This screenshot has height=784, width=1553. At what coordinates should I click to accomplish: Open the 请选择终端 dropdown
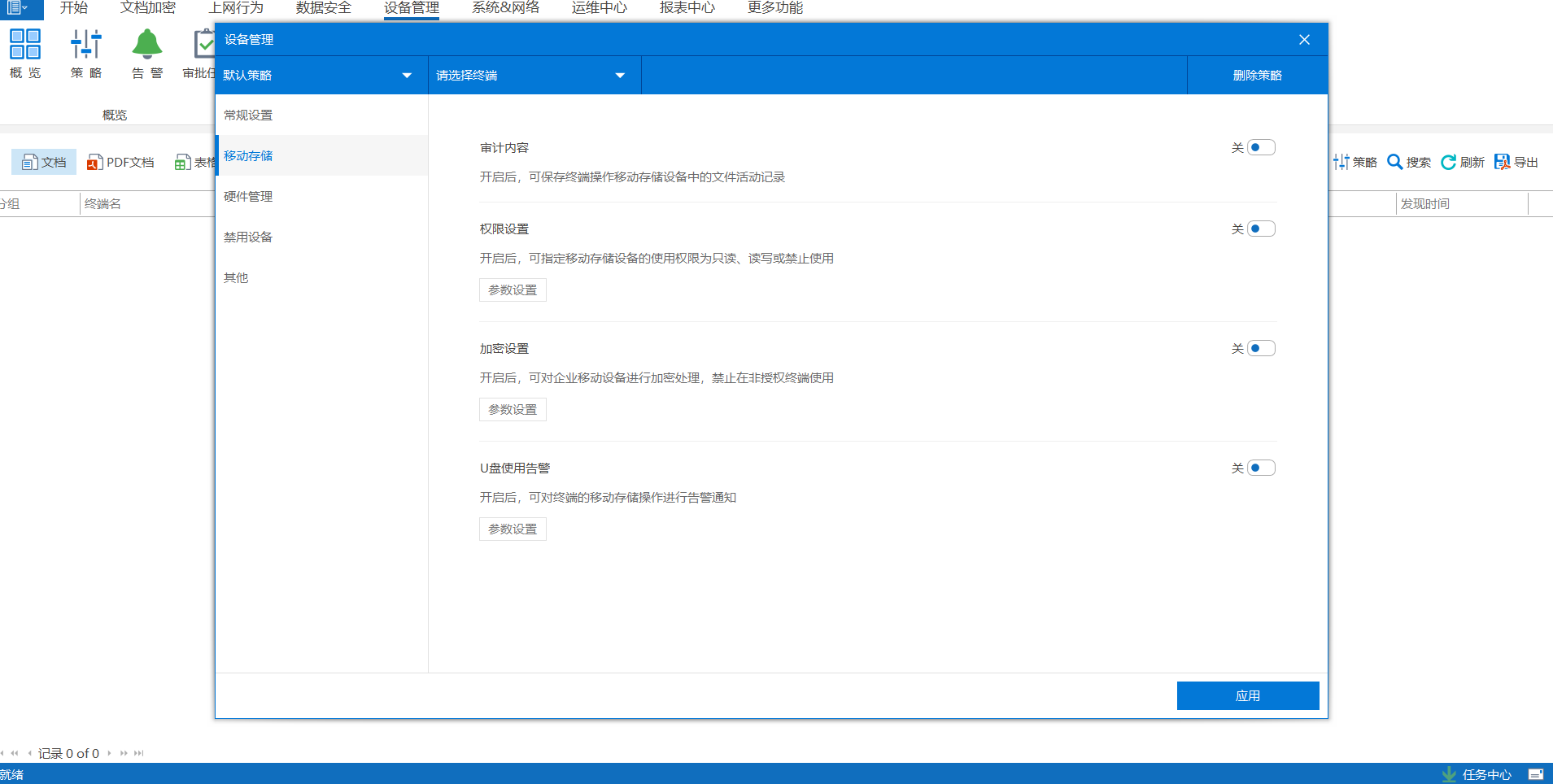534,75
